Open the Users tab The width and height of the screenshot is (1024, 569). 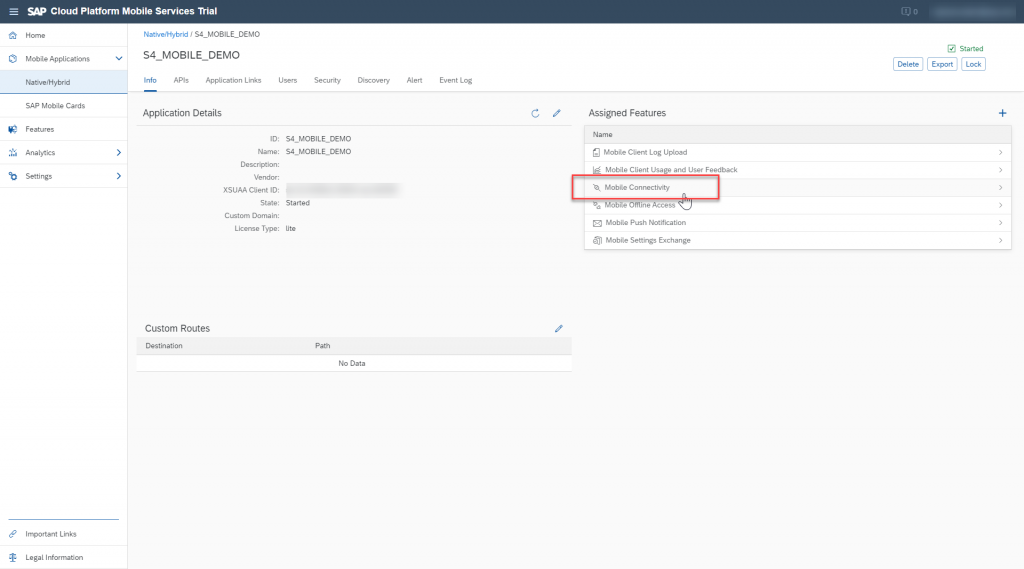287,80
